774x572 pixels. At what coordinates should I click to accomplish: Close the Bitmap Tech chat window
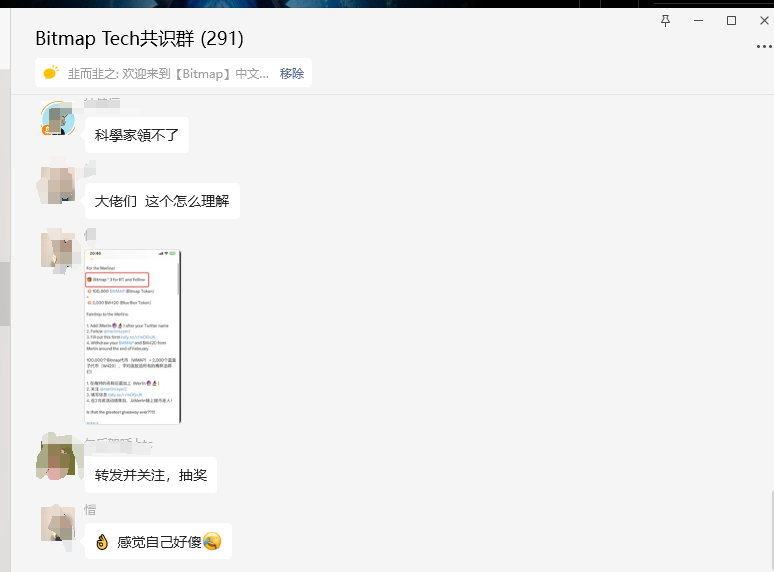coord(764,21)
